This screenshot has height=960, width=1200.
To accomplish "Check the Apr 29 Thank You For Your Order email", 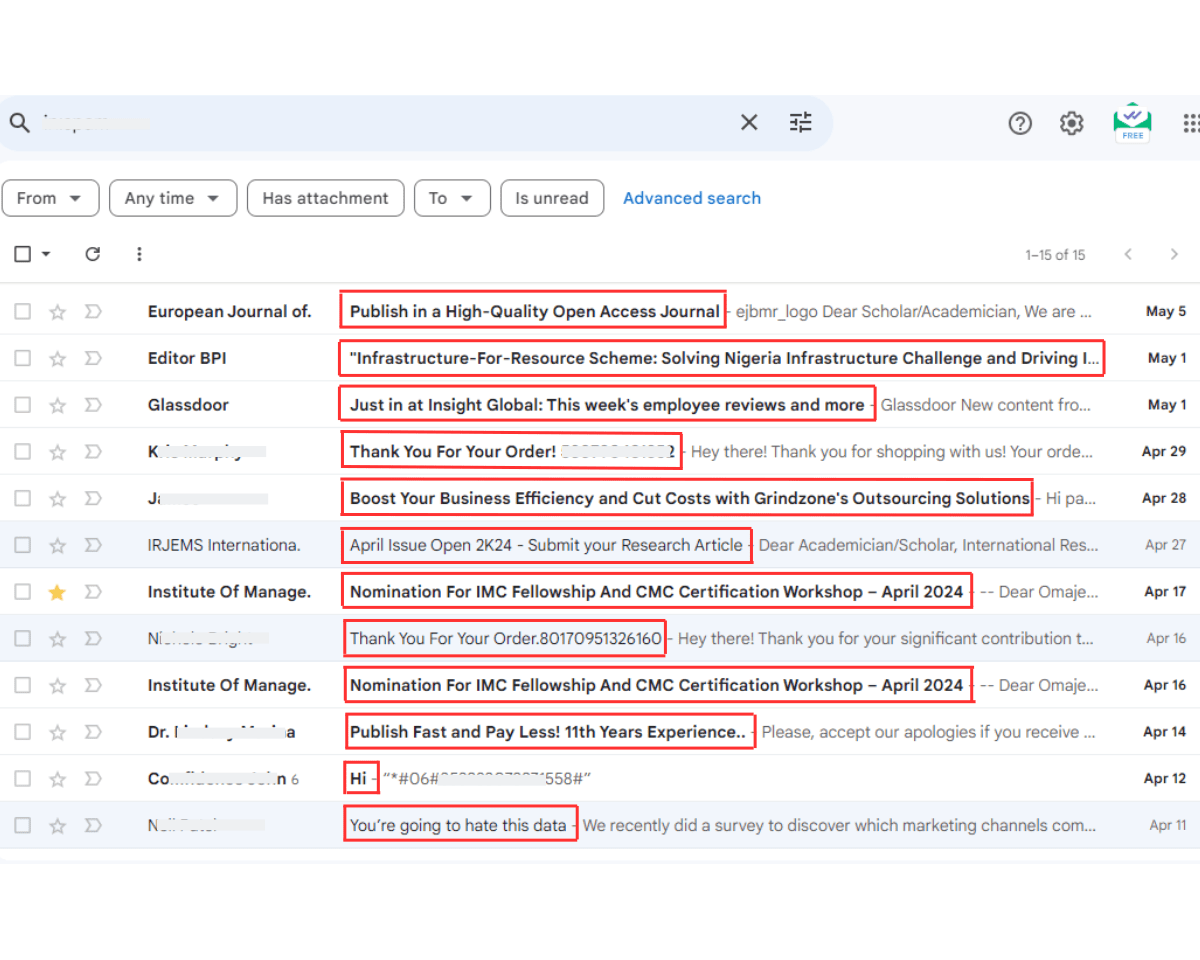I will click(22, 452).
